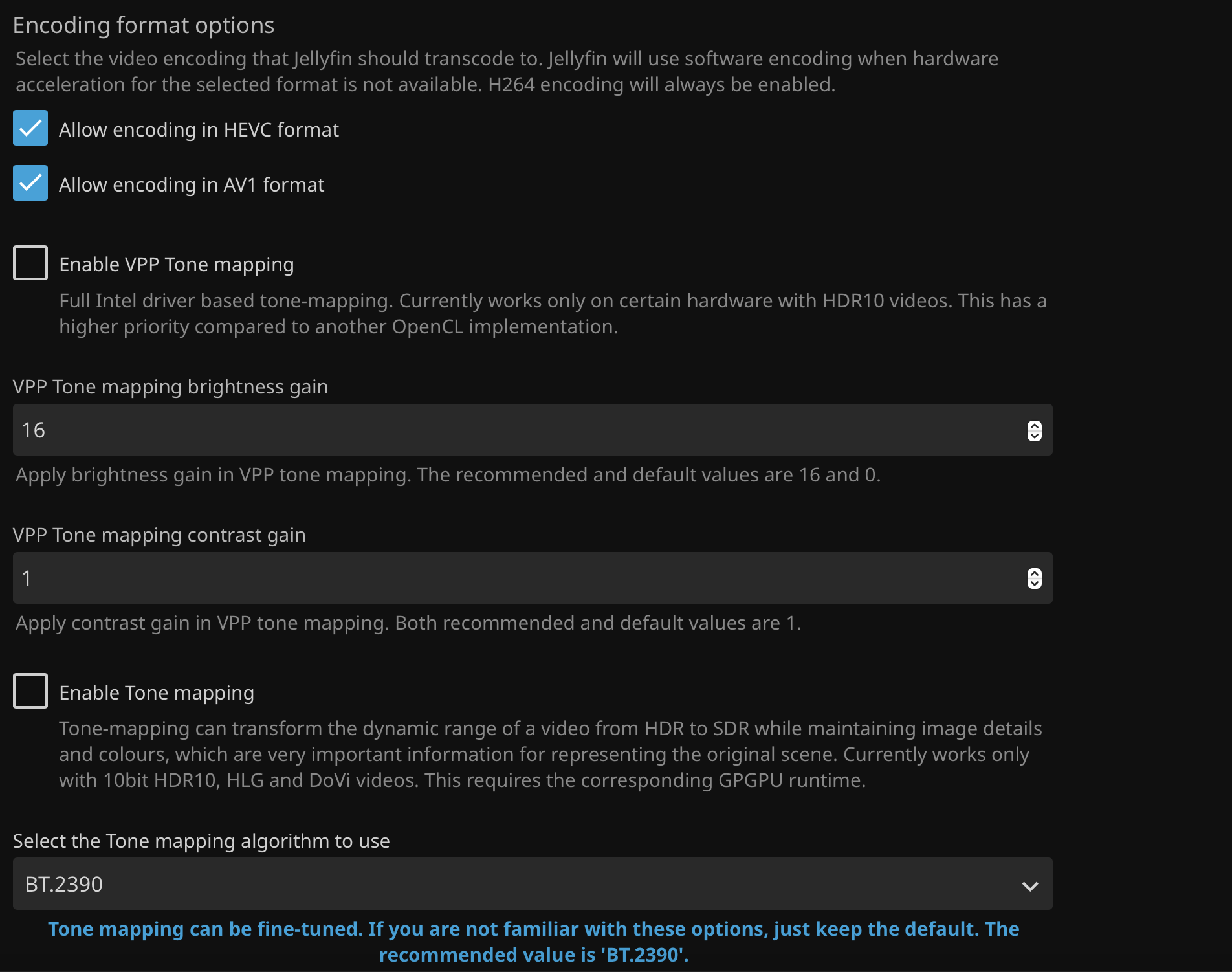Increase contrast gain with the up stepper arrow
Image resolution: width=1232 pixels, height=972 pixels.
click(x=1034, y=573)
